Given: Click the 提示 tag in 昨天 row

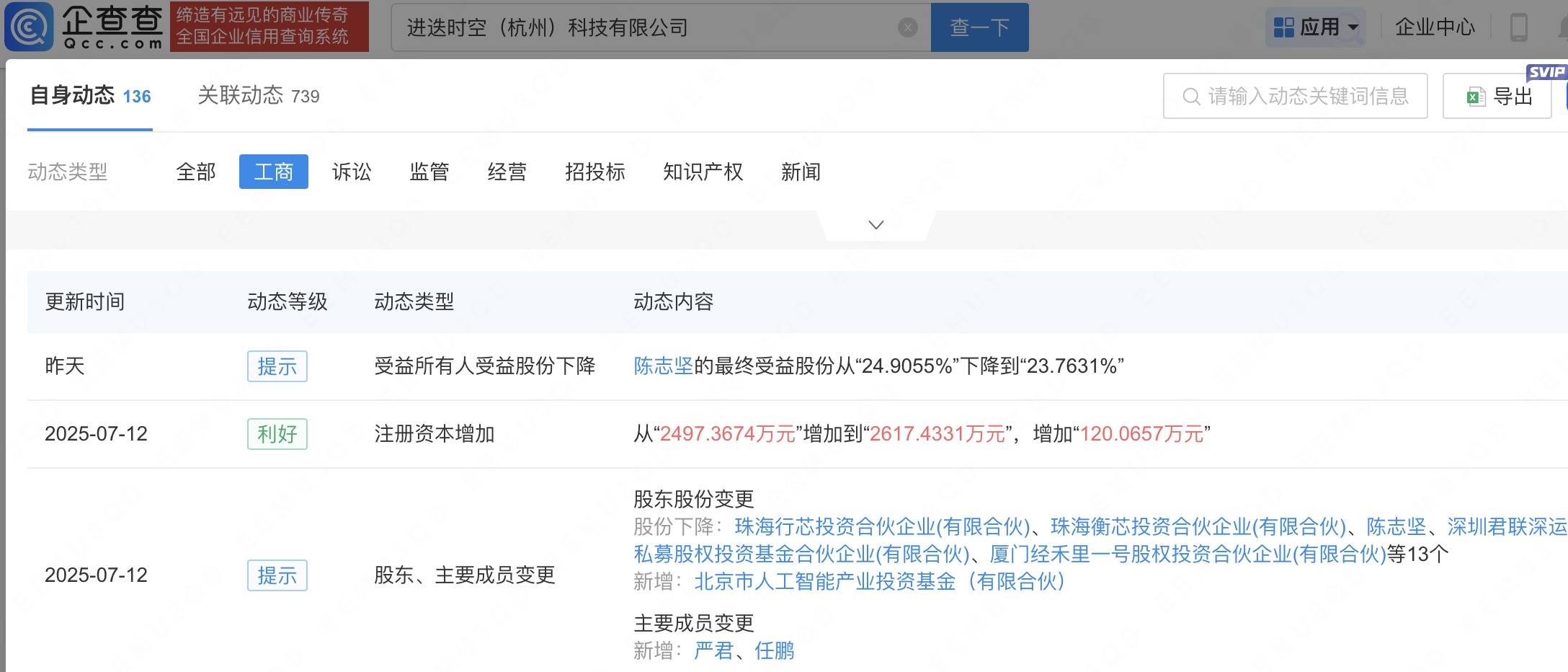Looking at the screenshot, I should (277, 366).
